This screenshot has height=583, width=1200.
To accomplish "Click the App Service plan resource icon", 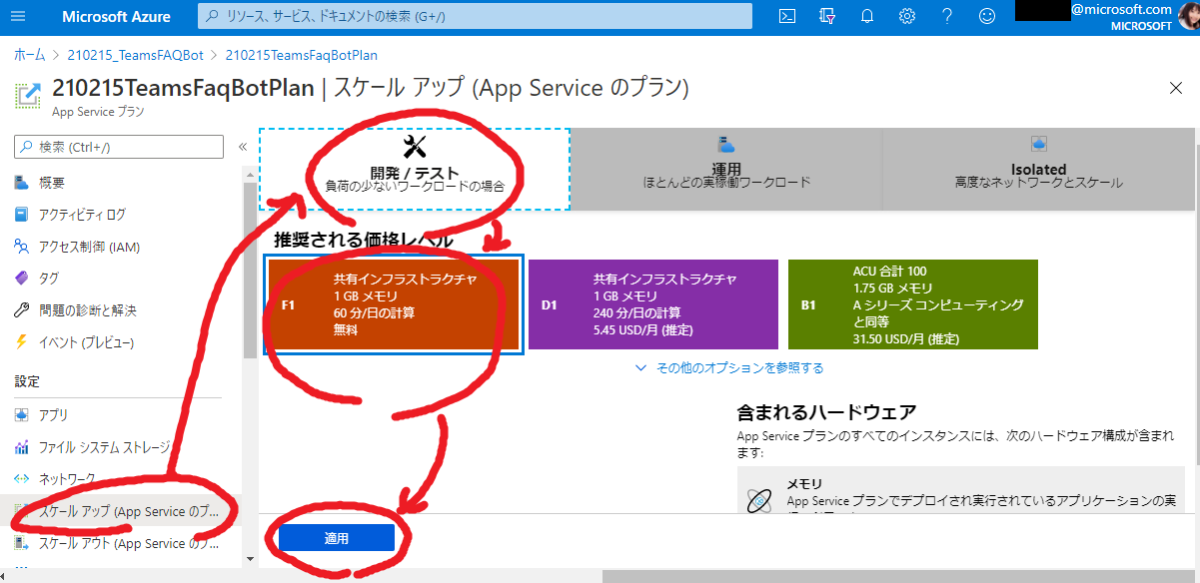I will coord(27,96).
